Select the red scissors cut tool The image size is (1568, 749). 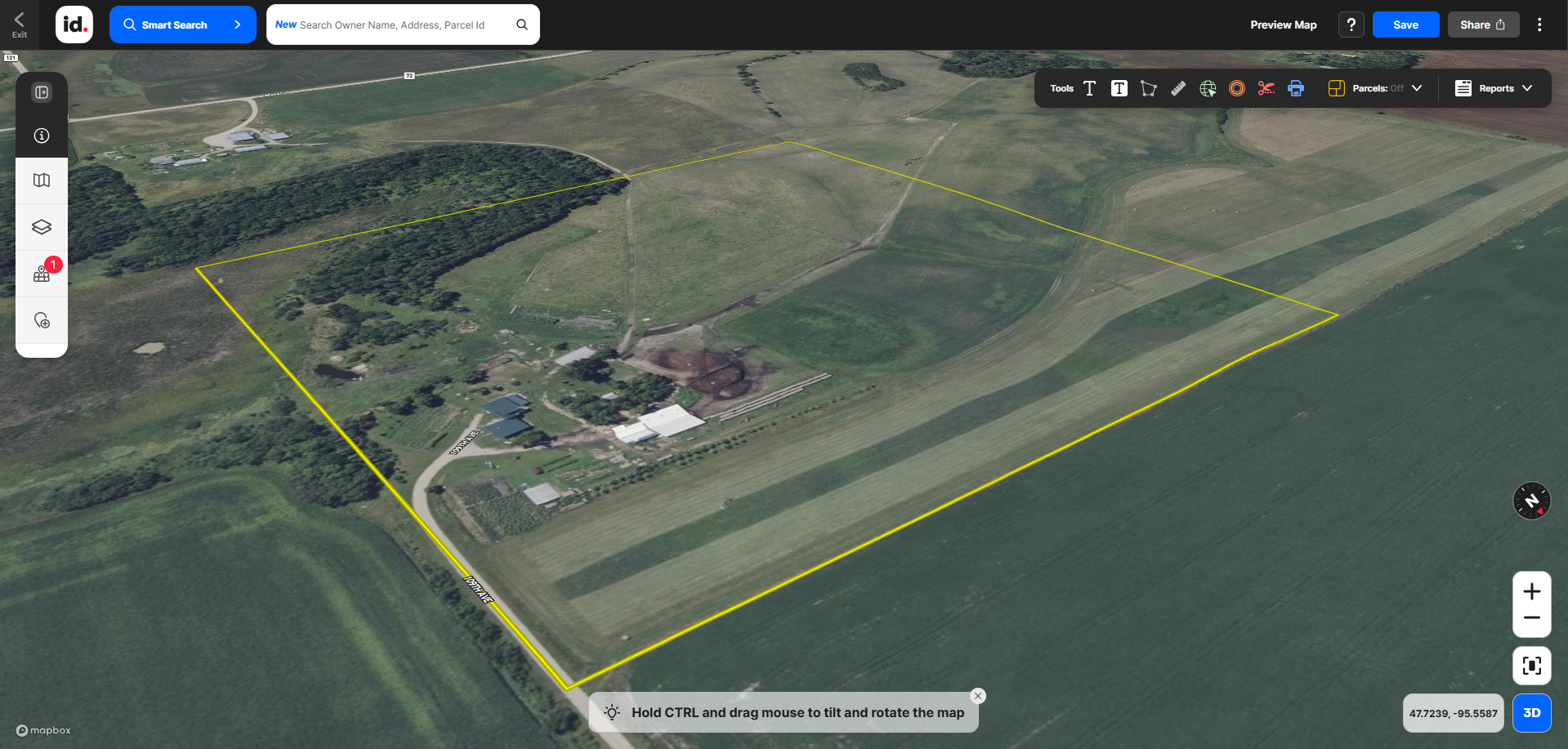coord(1266,88)
